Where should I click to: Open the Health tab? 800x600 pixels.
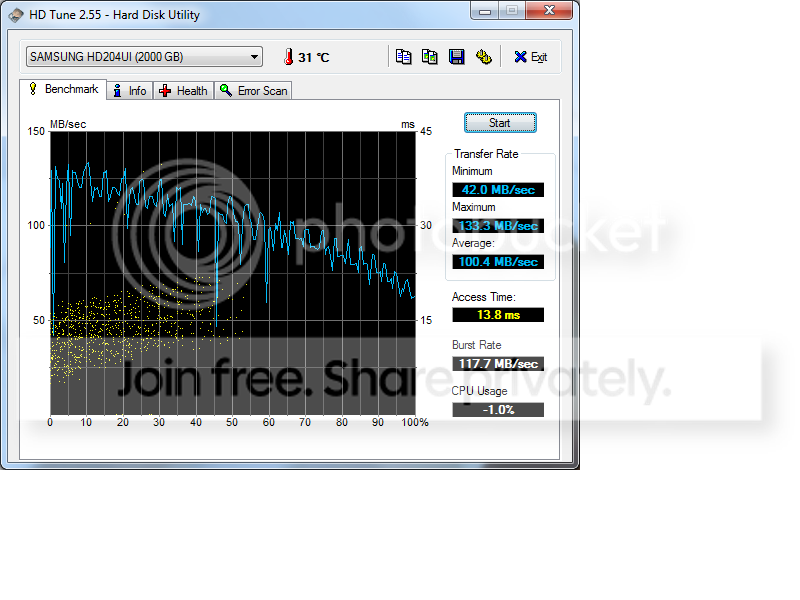(x=184, y=91)
